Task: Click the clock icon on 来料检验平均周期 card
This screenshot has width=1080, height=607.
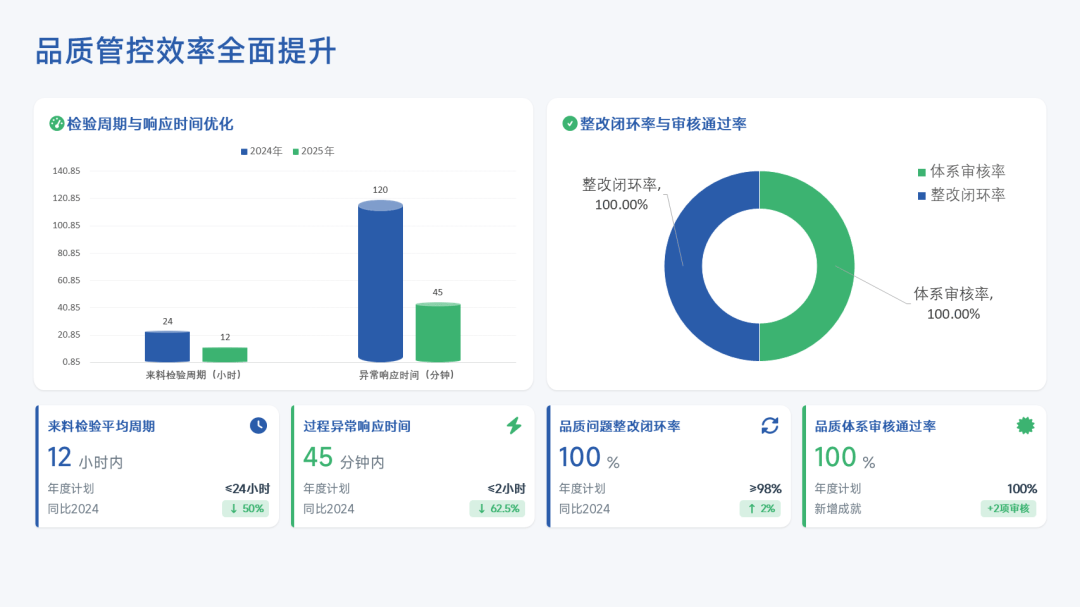Action: coord(258,425)
